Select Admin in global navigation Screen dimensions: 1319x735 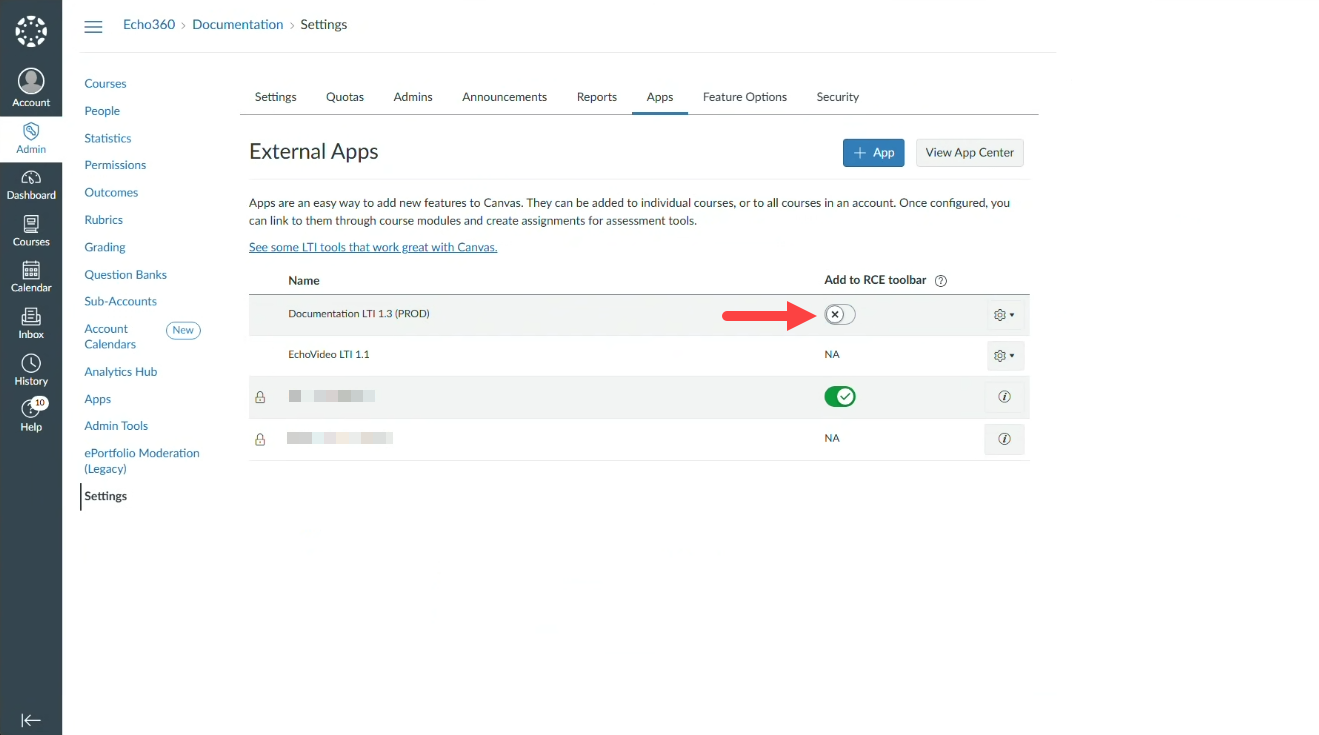[x=31, y=139]
